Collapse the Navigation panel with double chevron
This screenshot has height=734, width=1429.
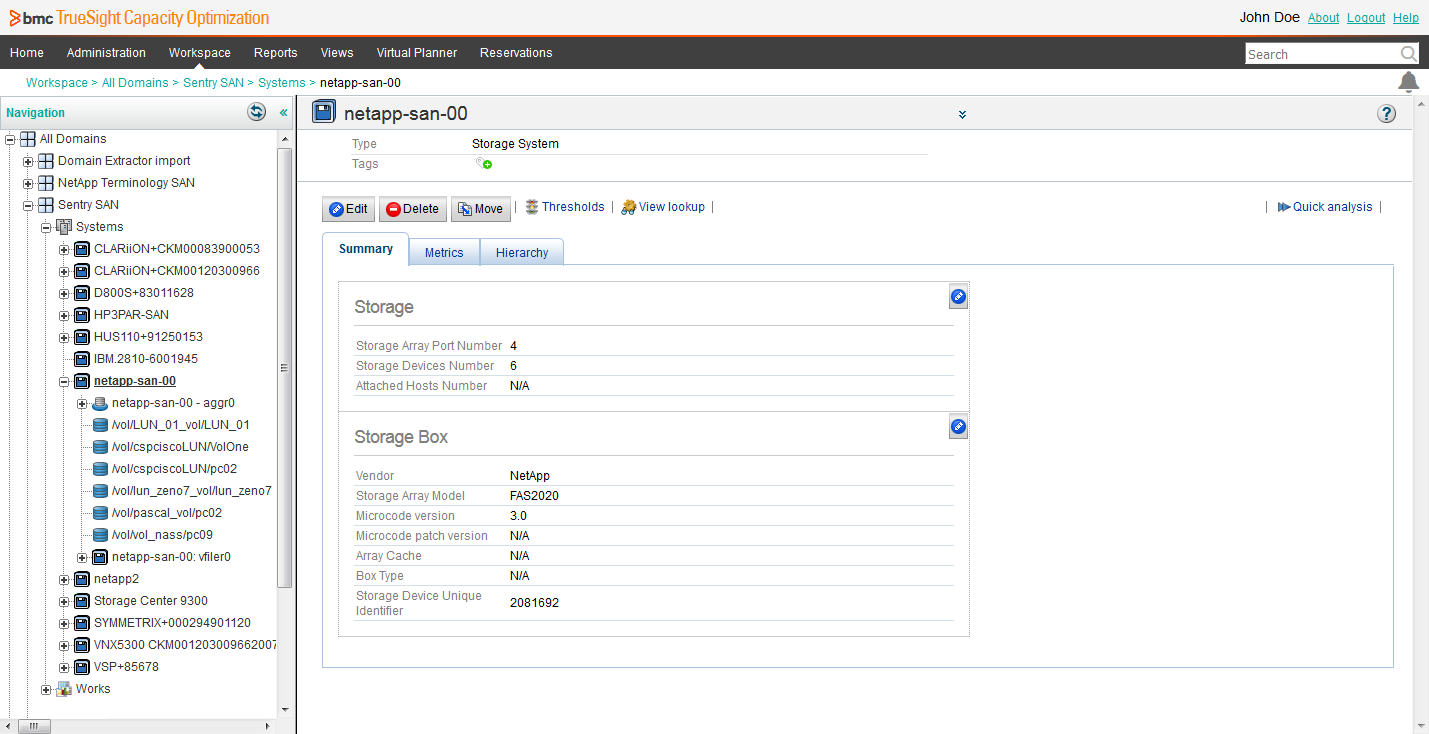point(283,113)
